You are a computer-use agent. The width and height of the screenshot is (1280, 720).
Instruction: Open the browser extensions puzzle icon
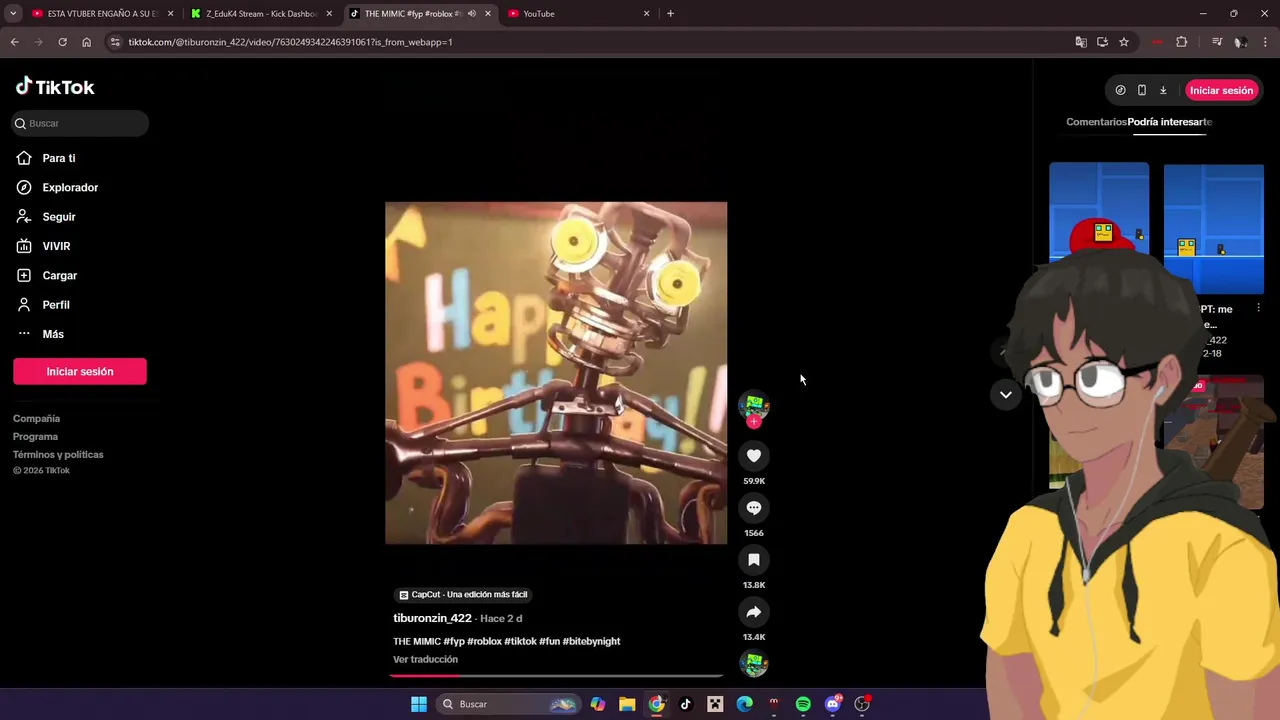[1182, 42]
